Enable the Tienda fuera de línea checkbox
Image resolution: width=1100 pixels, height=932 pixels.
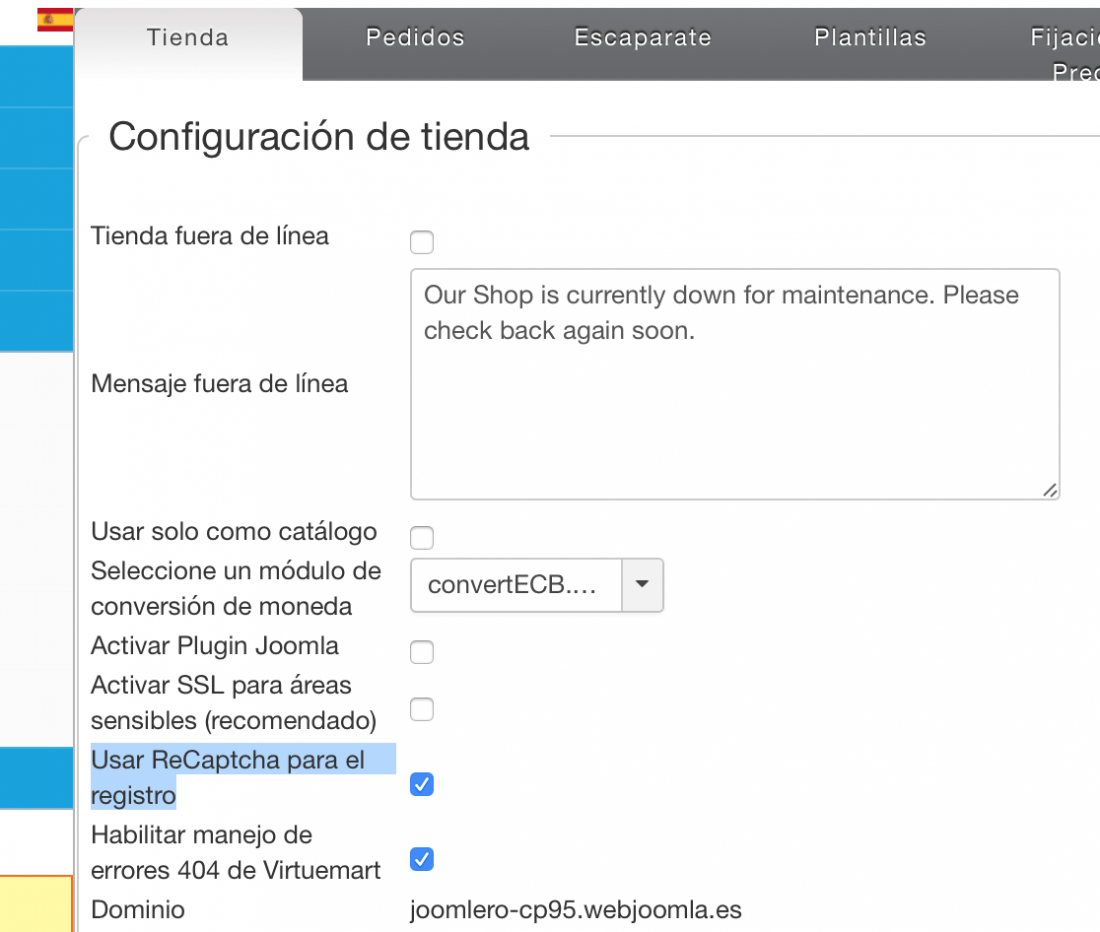tap(422, 242)
